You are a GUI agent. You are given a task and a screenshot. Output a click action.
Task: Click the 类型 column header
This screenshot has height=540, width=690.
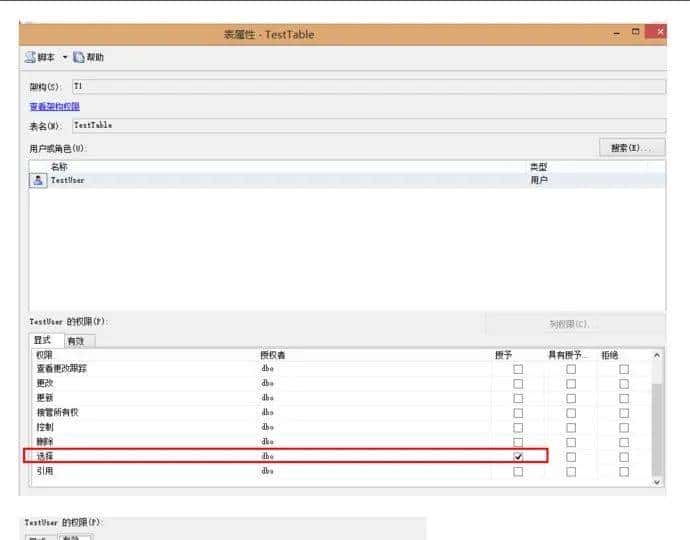[538, 167]
